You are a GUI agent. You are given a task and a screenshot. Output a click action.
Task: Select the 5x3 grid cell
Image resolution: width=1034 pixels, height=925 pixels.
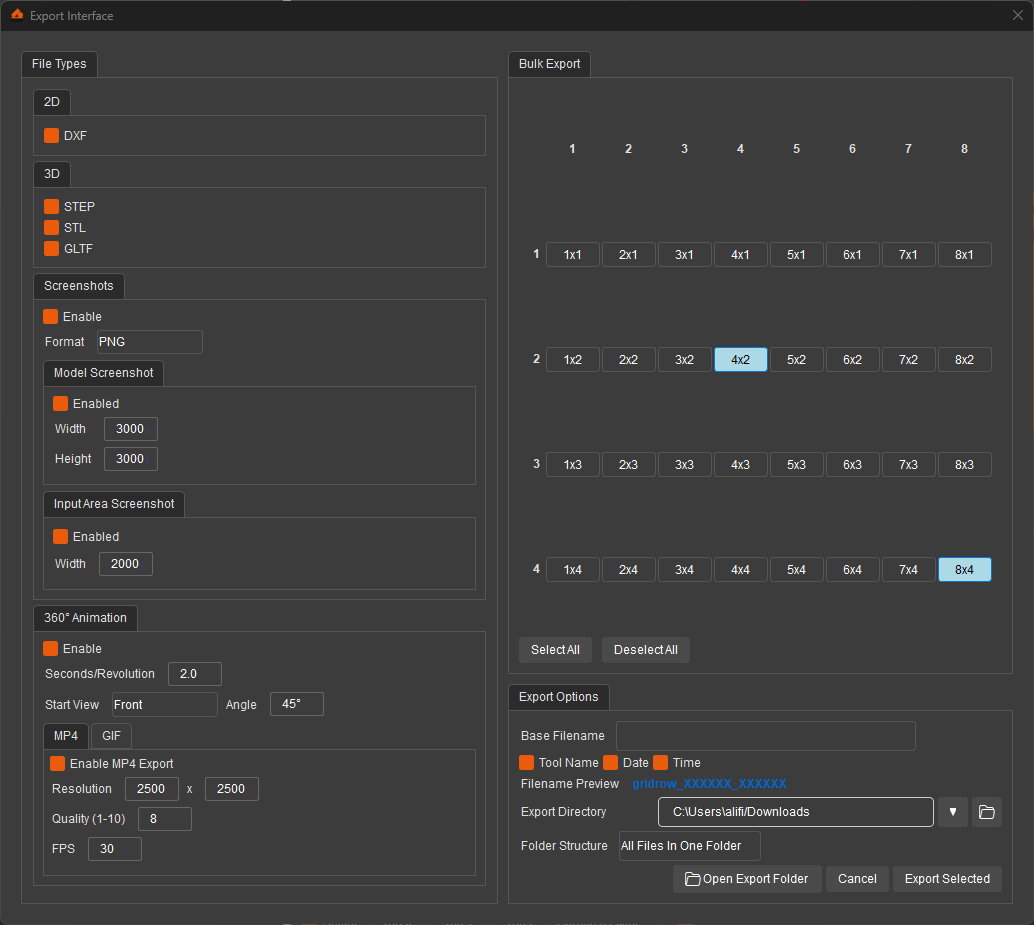796,465
